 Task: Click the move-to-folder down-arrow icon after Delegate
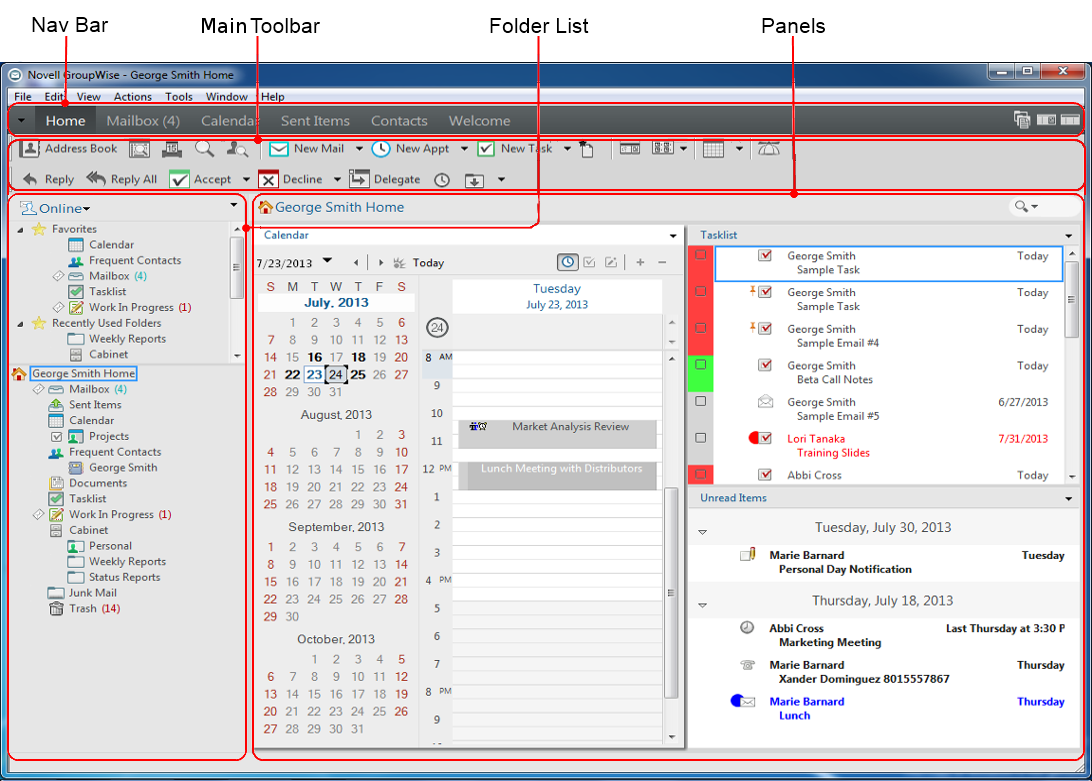474,180
